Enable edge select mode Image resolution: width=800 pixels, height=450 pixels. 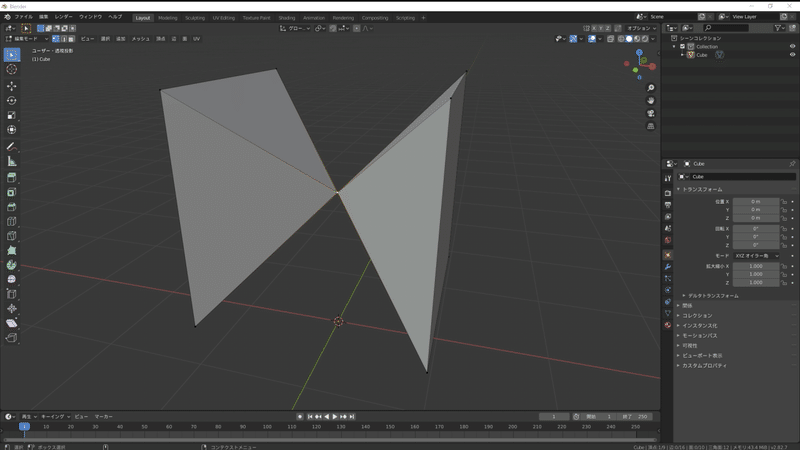pos(64,39)
